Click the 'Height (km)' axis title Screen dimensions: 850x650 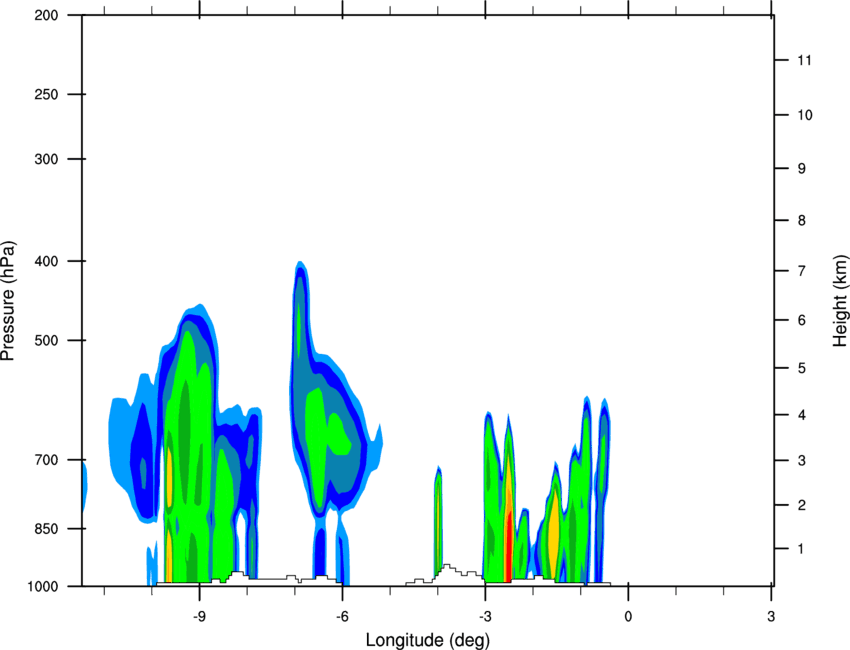coord(840,301)
